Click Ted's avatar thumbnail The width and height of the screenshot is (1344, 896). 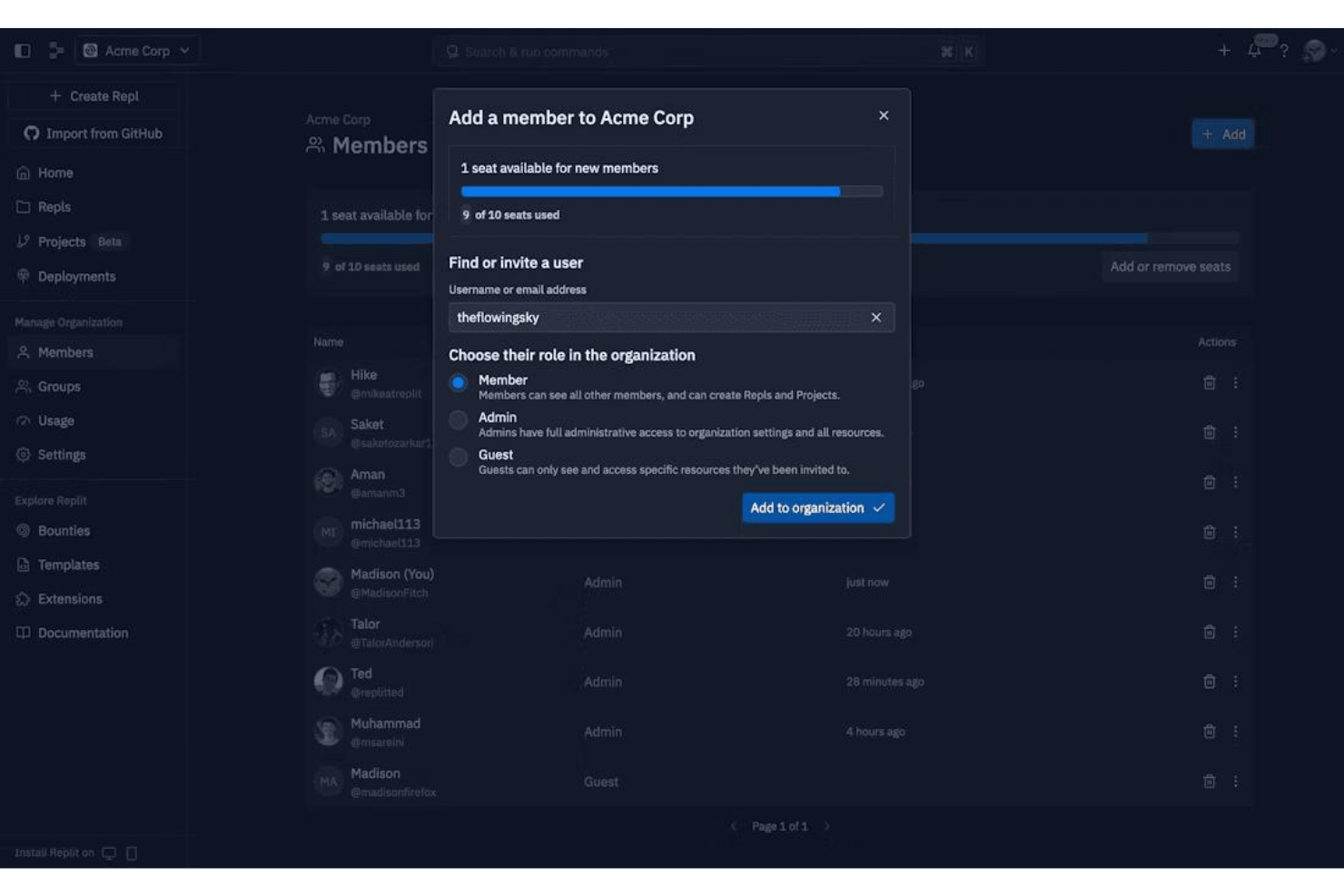(328, 681)
